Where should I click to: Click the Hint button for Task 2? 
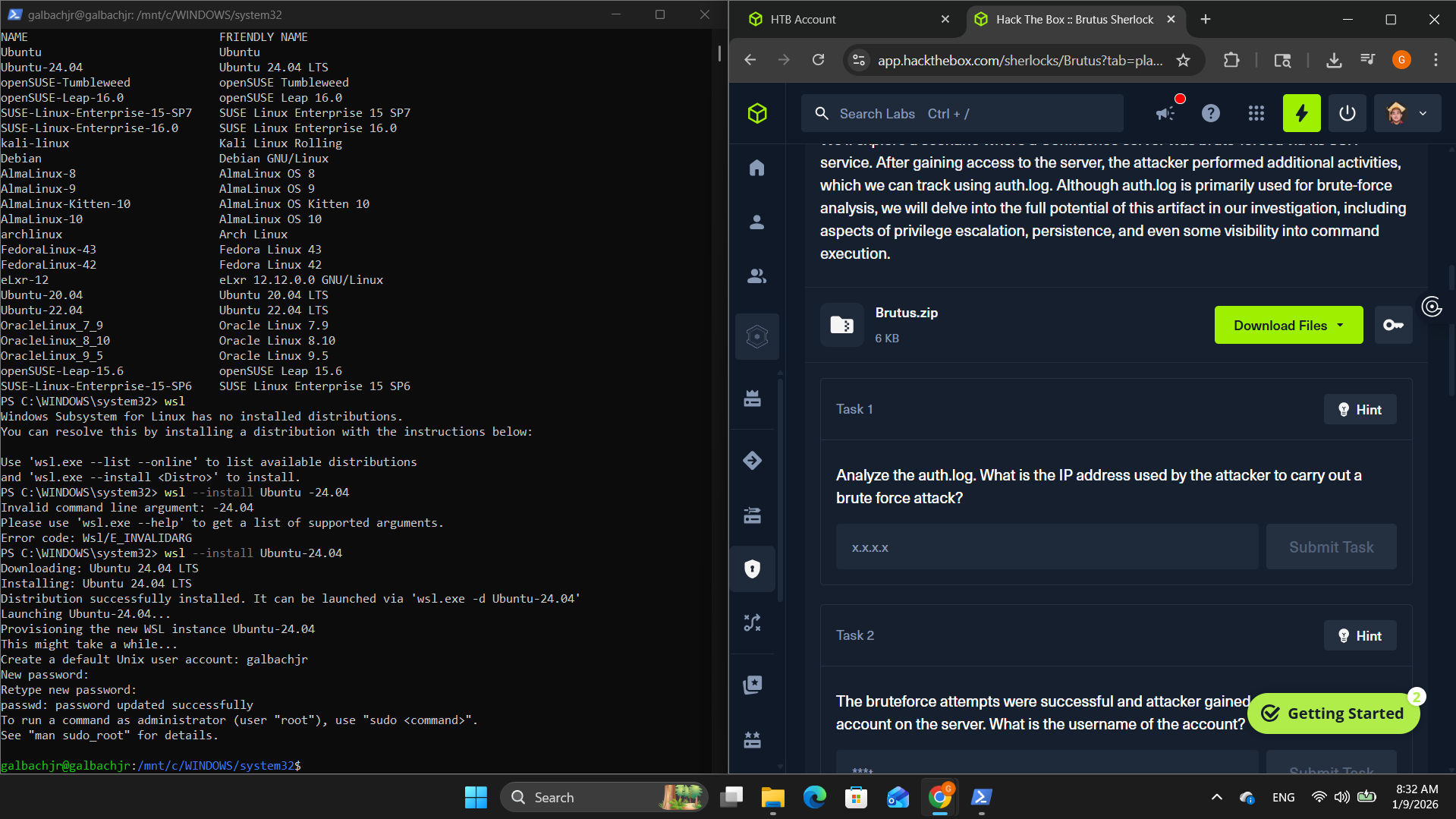tap(1360, 635)
